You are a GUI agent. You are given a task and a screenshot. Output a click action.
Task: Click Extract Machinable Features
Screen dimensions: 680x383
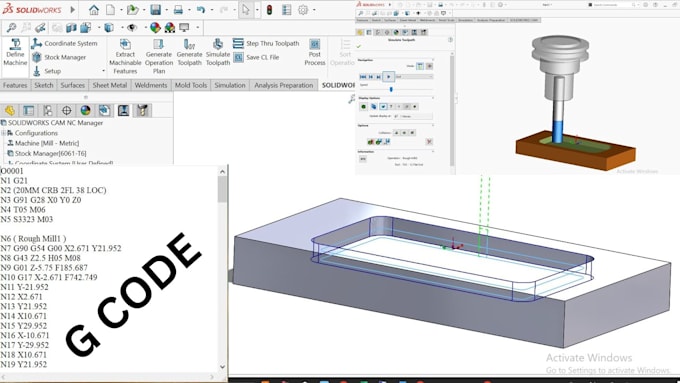(125, 56)
